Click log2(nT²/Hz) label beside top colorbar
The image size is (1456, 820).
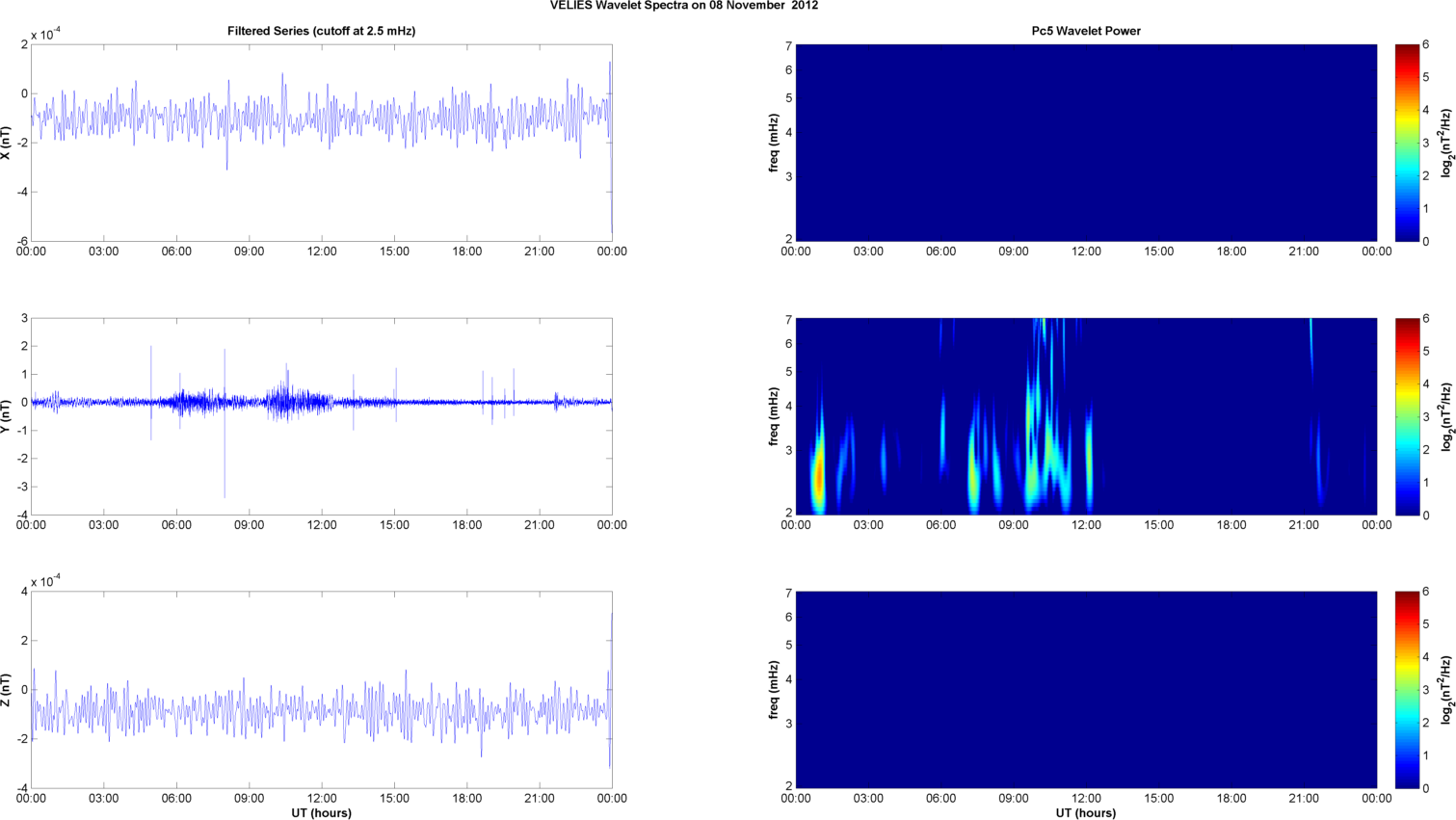point(1446,143)
